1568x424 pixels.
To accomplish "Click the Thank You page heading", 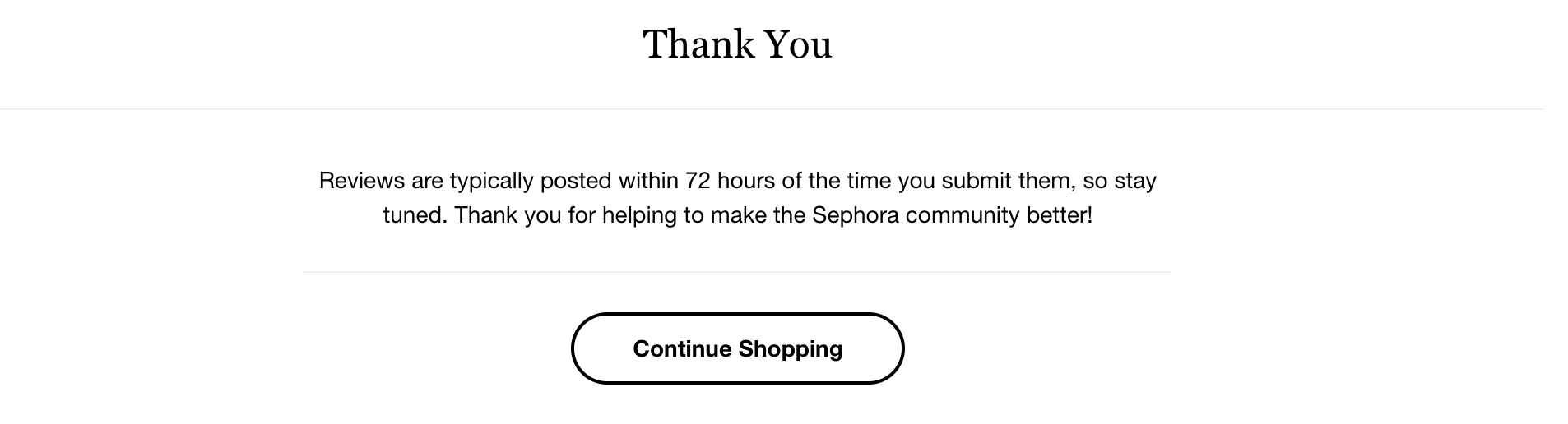I will (x=737, y=44).
